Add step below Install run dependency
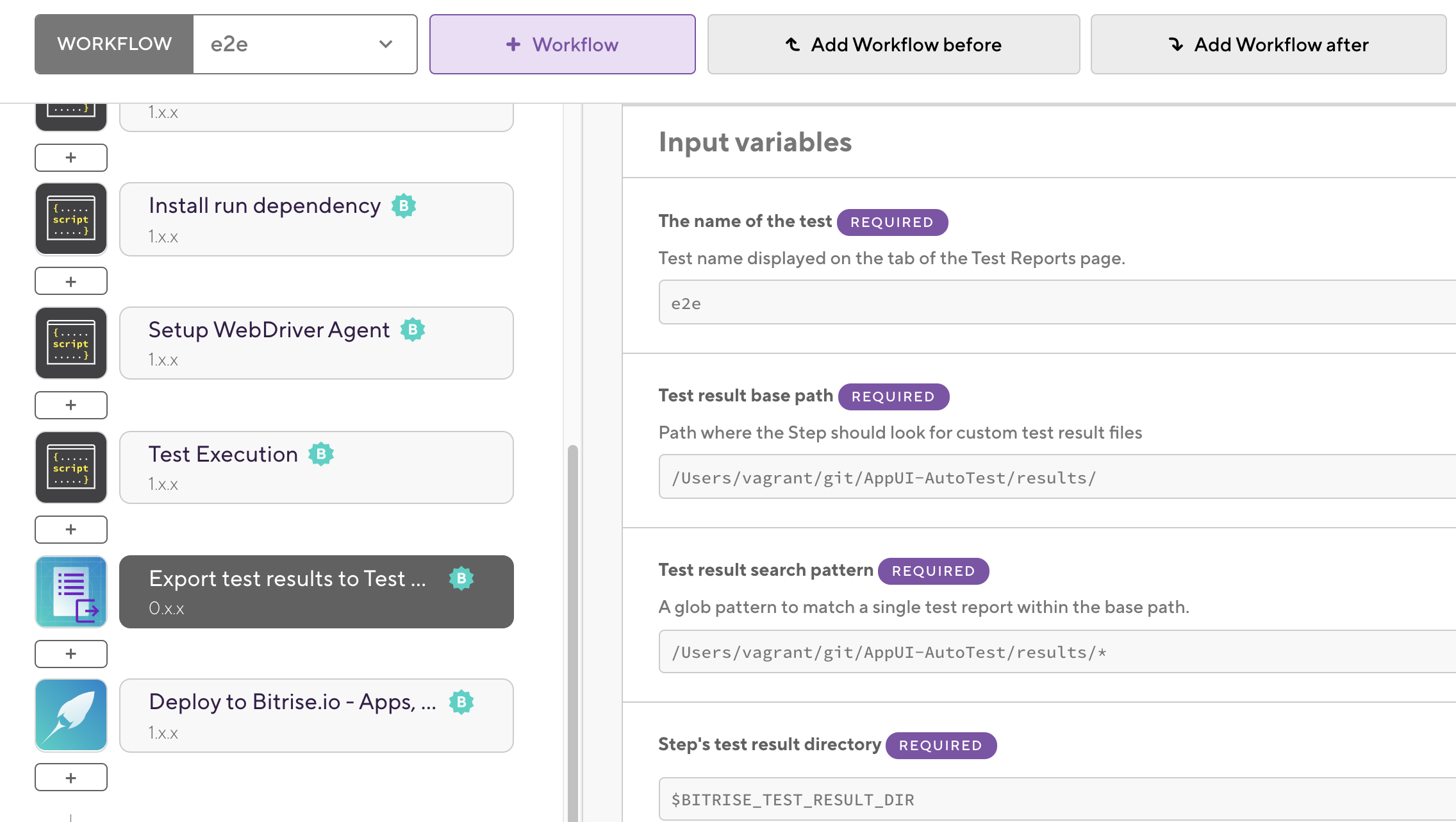The image size is (1456, 822). click(71, 281)
